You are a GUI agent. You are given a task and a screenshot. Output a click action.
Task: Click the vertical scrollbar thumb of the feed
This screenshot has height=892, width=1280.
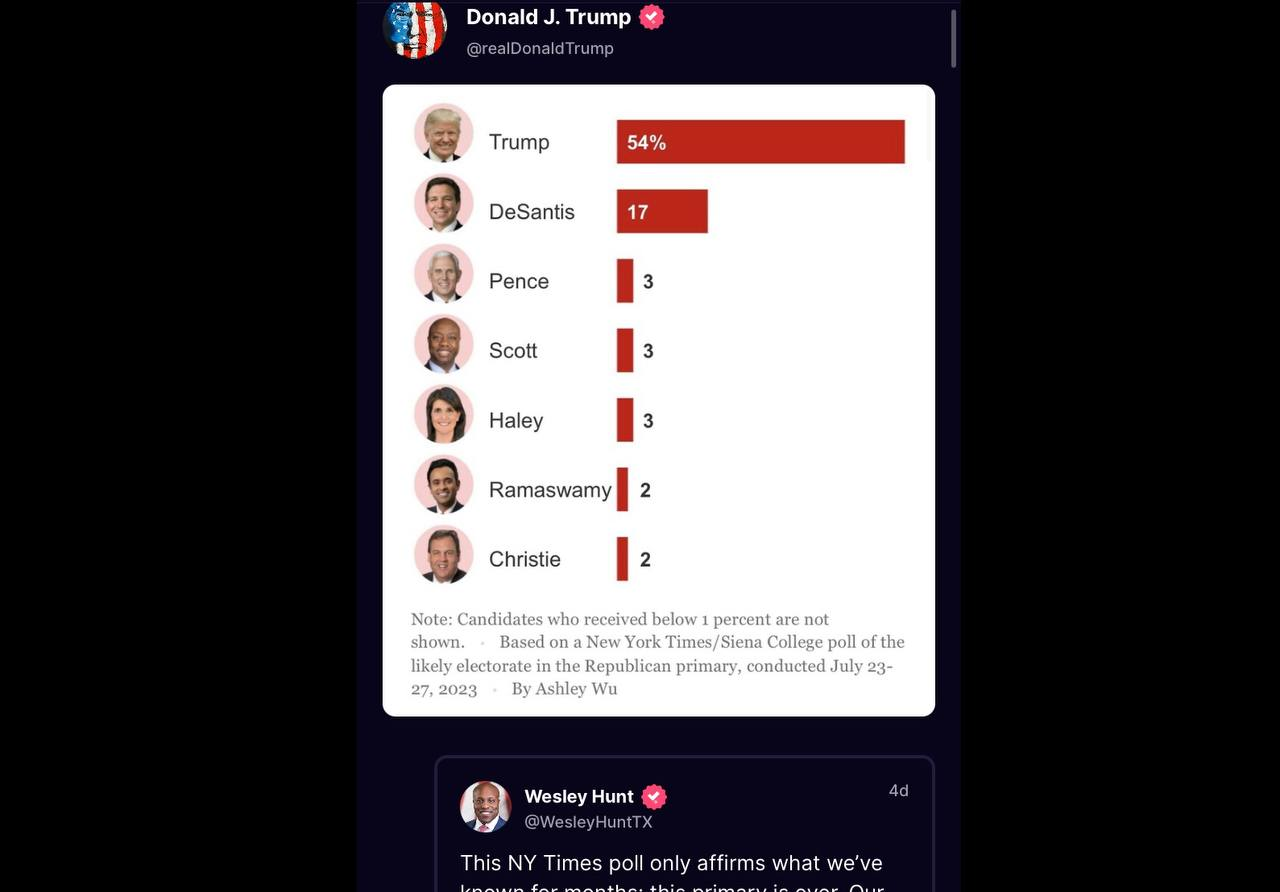pos(954,38)
